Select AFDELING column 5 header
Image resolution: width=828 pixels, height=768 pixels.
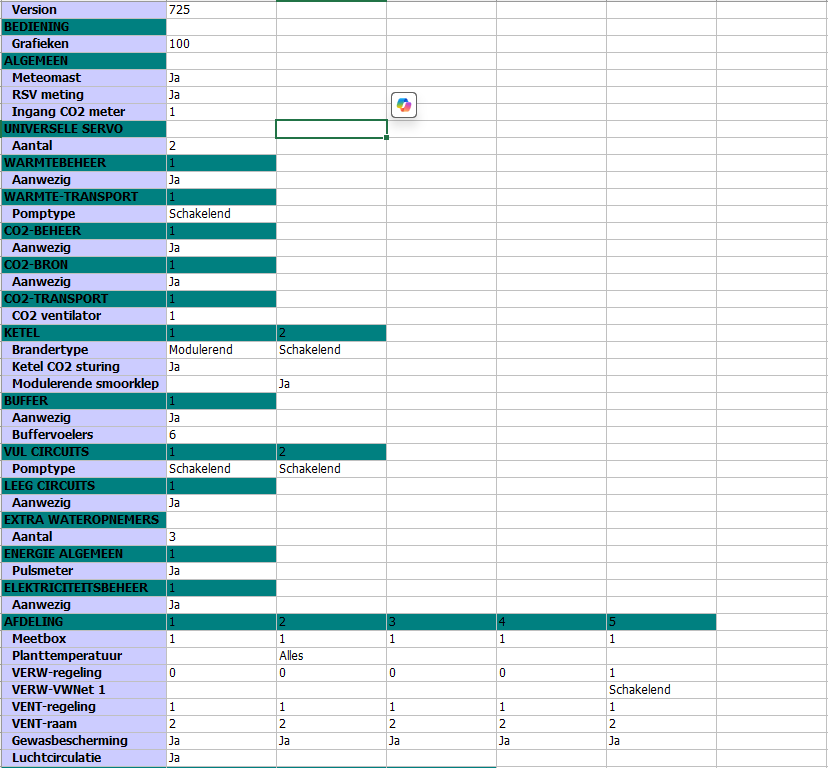(661, 622)
